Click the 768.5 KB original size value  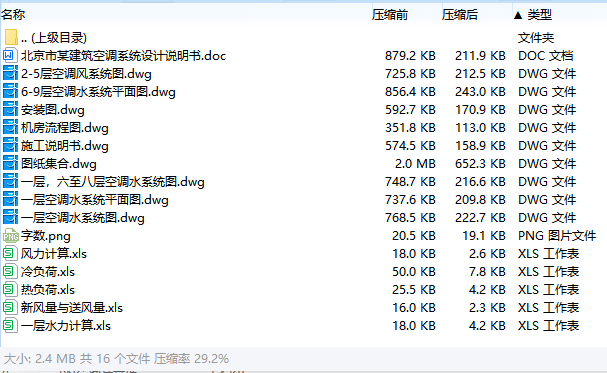point(410,217)
